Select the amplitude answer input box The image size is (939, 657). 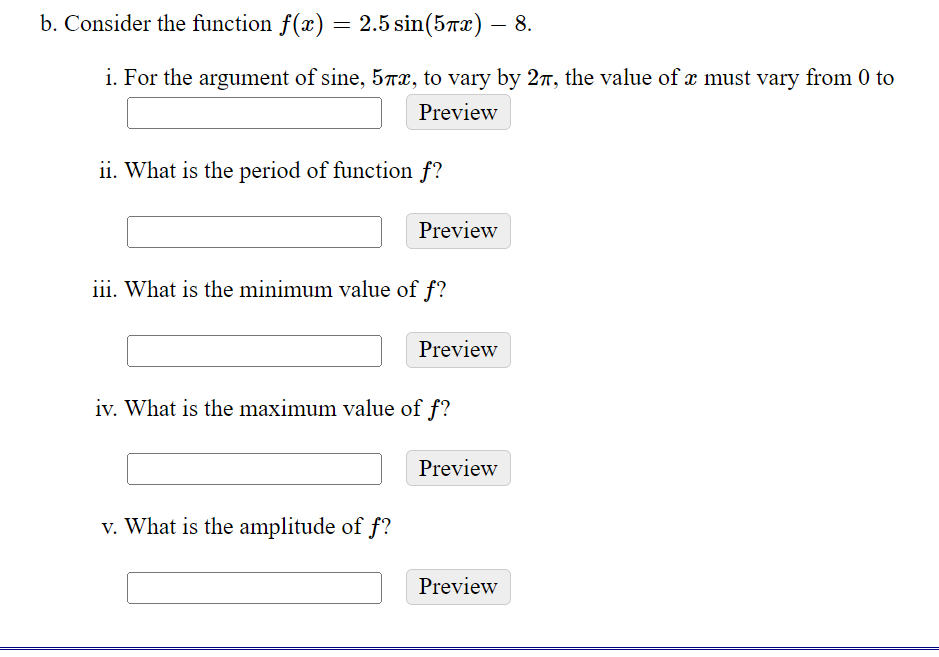[x=253, y=587]
